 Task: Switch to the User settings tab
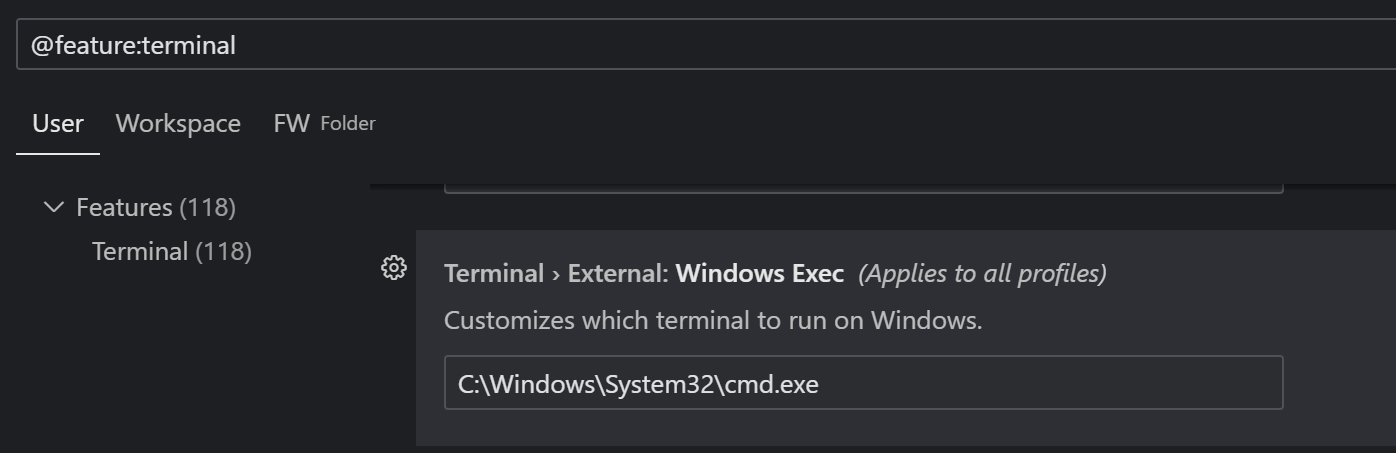click(x=58, y=124)
